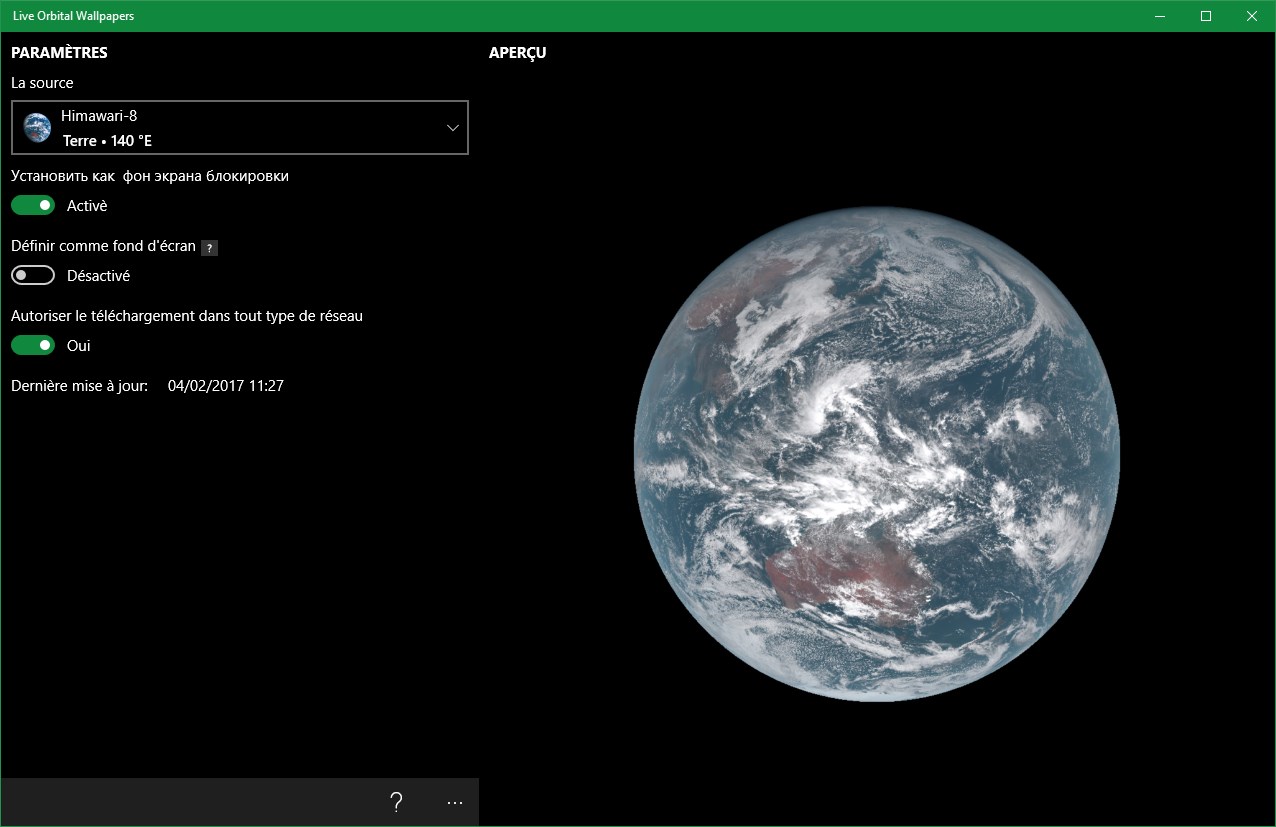
Task: Disable the lock screen background toggle
Action: (32, 204)
